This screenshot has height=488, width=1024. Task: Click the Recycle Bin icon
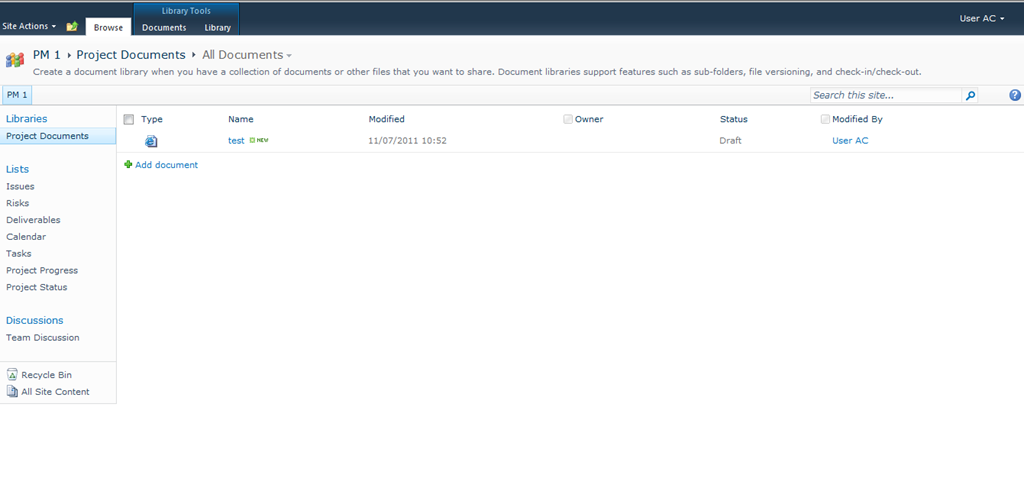[x=12, y=375]
